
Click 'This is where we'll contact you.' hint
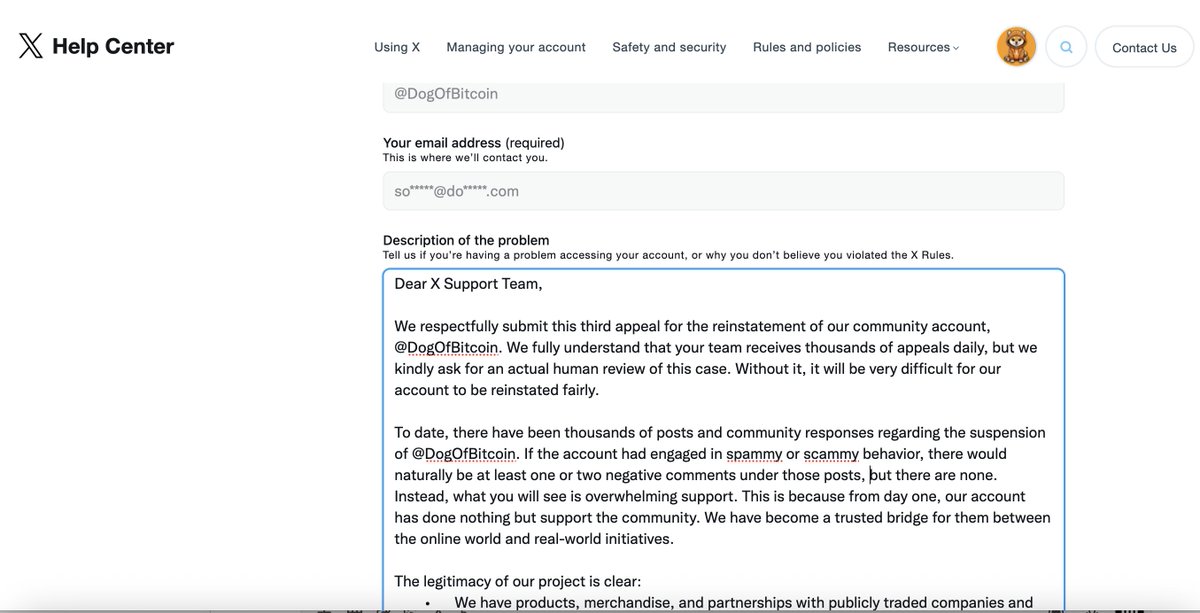465,157
